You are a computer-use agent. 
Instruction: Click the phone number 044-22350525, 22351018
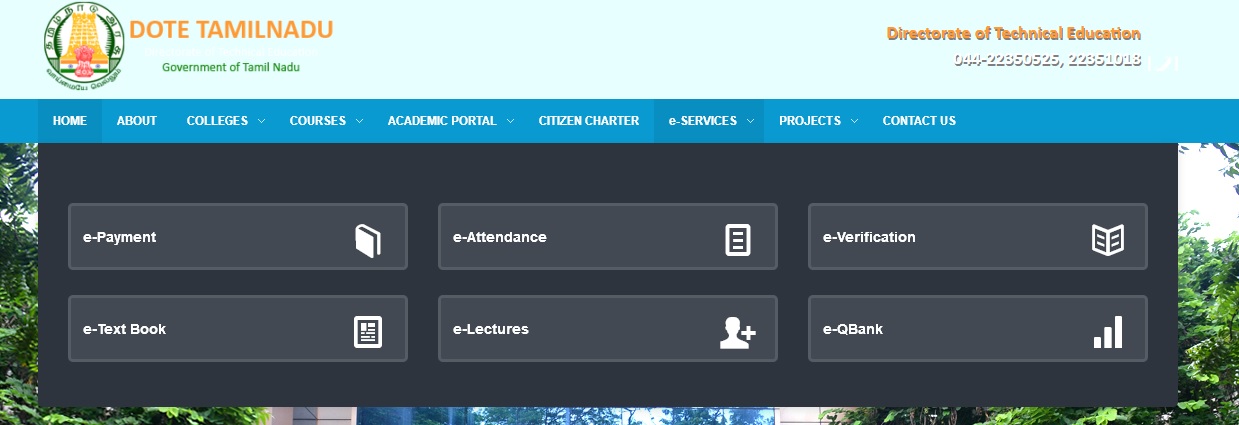pos(1047,59)
